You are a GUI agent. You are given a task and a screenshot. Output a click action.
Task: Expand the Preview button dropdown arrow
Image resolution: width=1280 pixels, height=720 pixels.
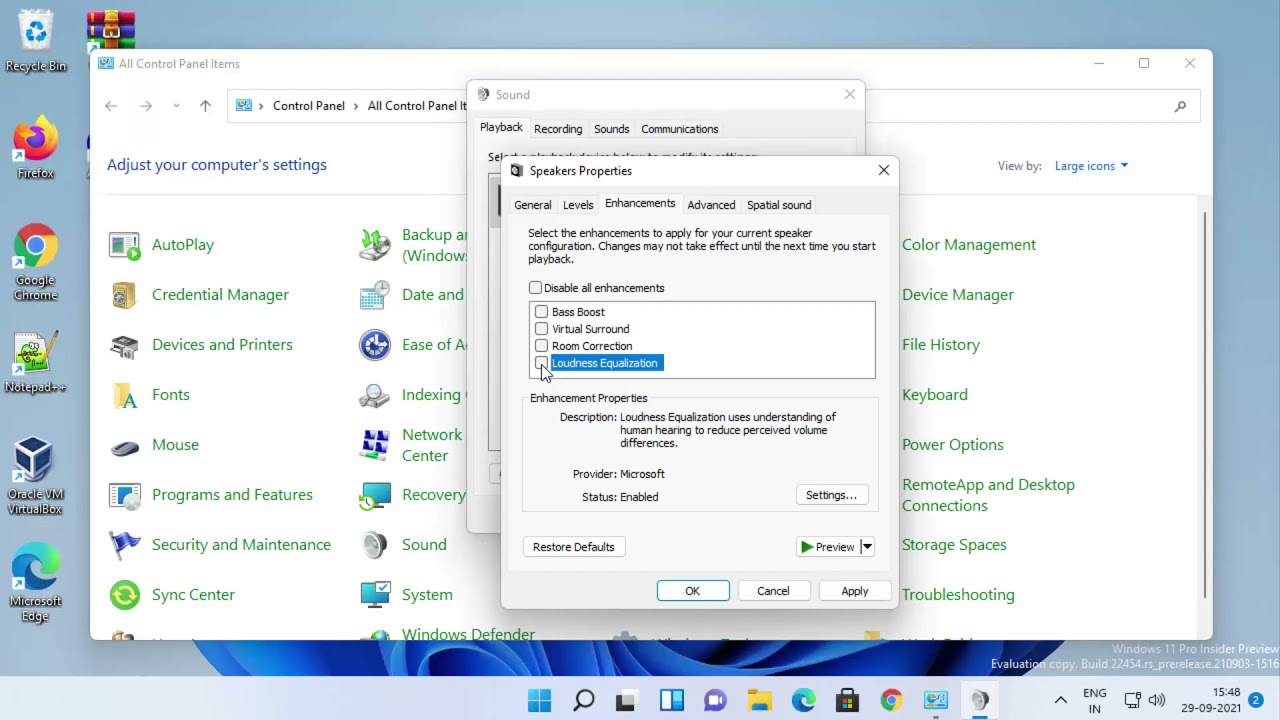coord(867,547)
